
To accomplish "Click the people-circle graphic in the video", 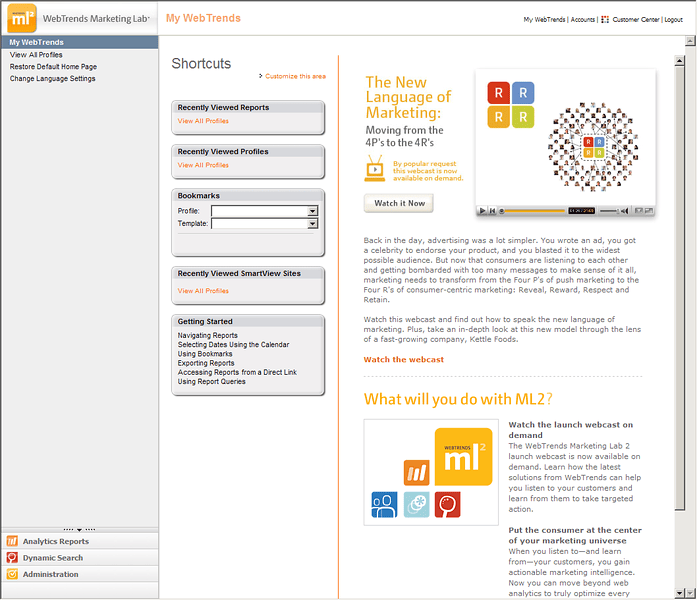I will [x=593, y=147].
